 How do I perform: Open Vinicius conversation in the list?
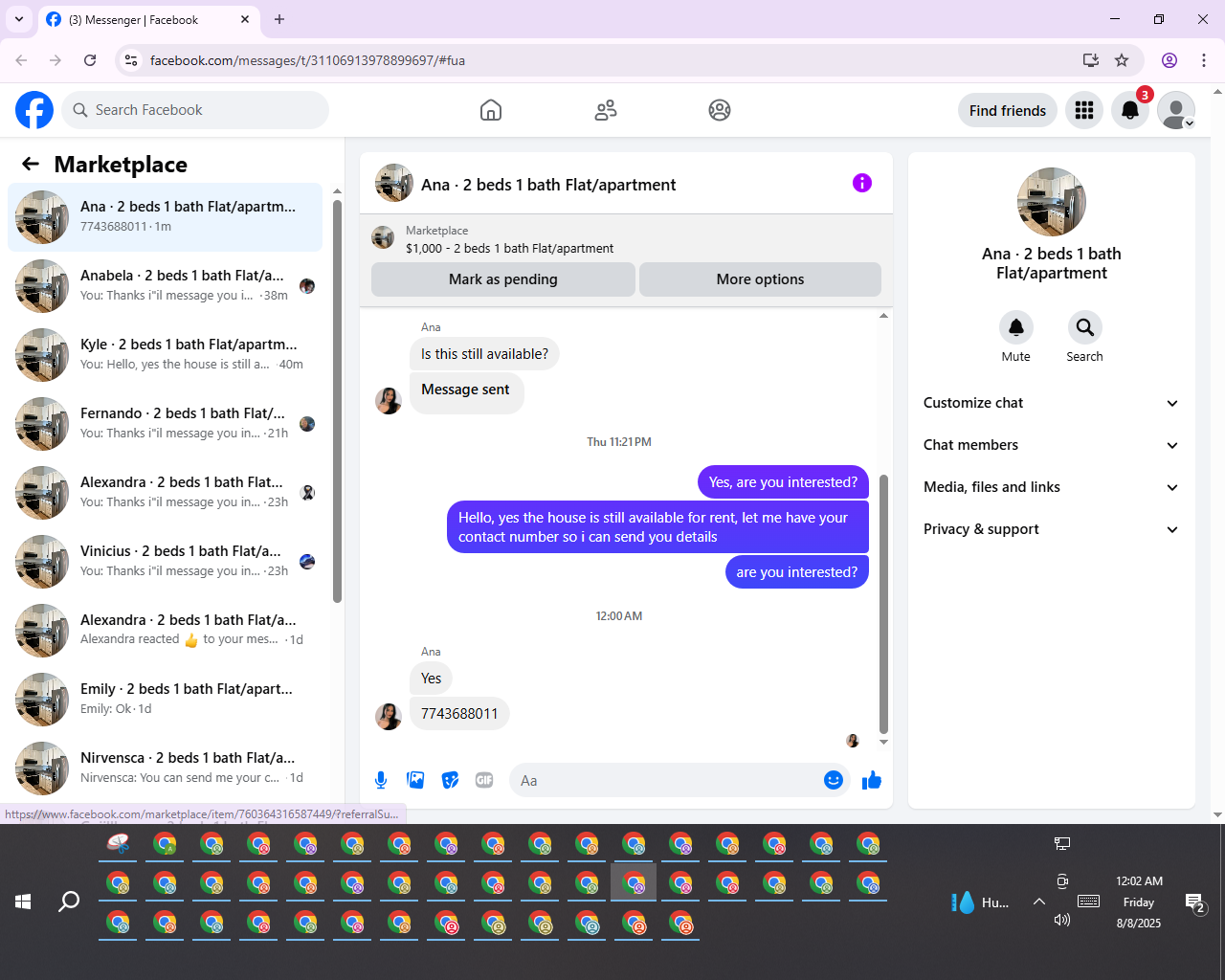coord(165,562)
